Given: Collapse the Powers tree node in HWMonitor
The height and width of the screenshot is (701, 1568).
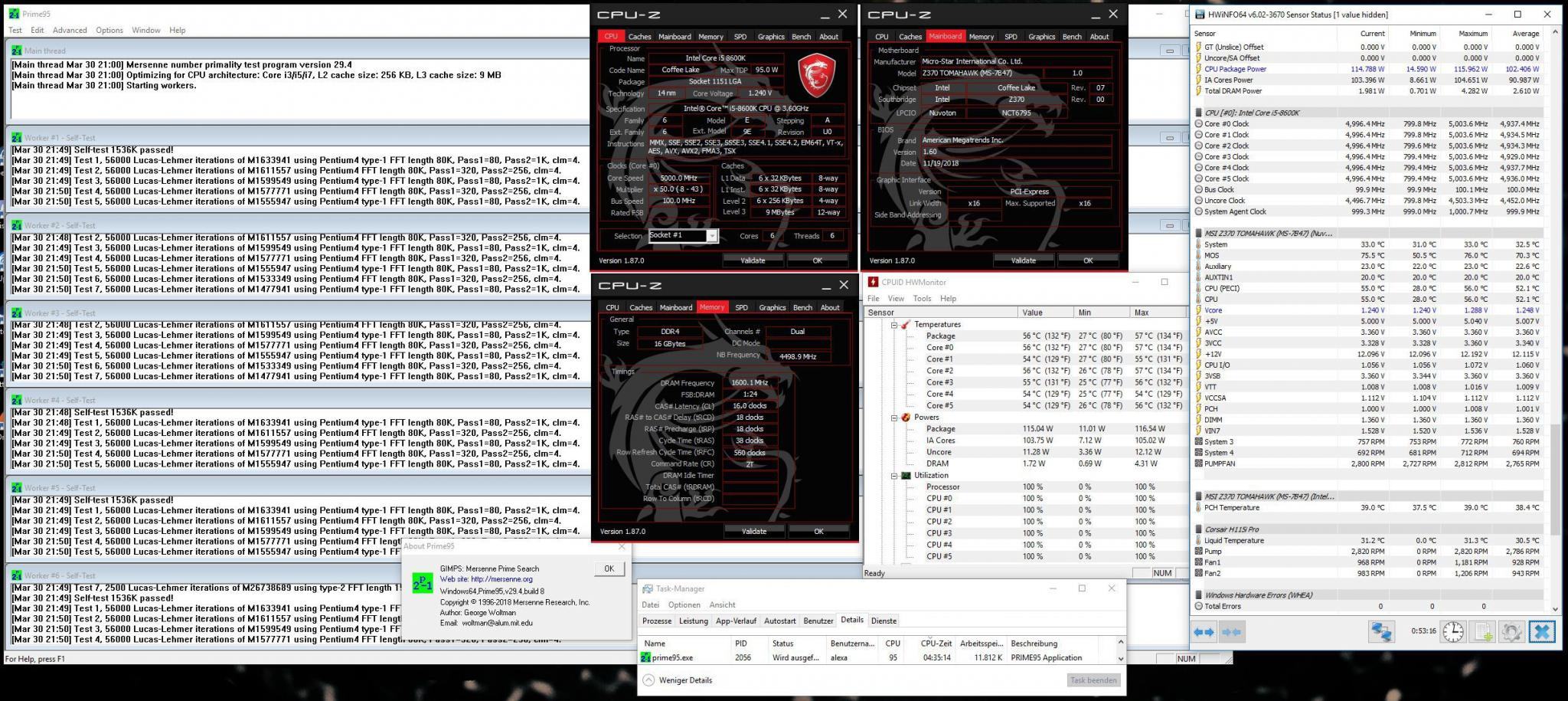Looking at the screenshot, I should (893, 418).
